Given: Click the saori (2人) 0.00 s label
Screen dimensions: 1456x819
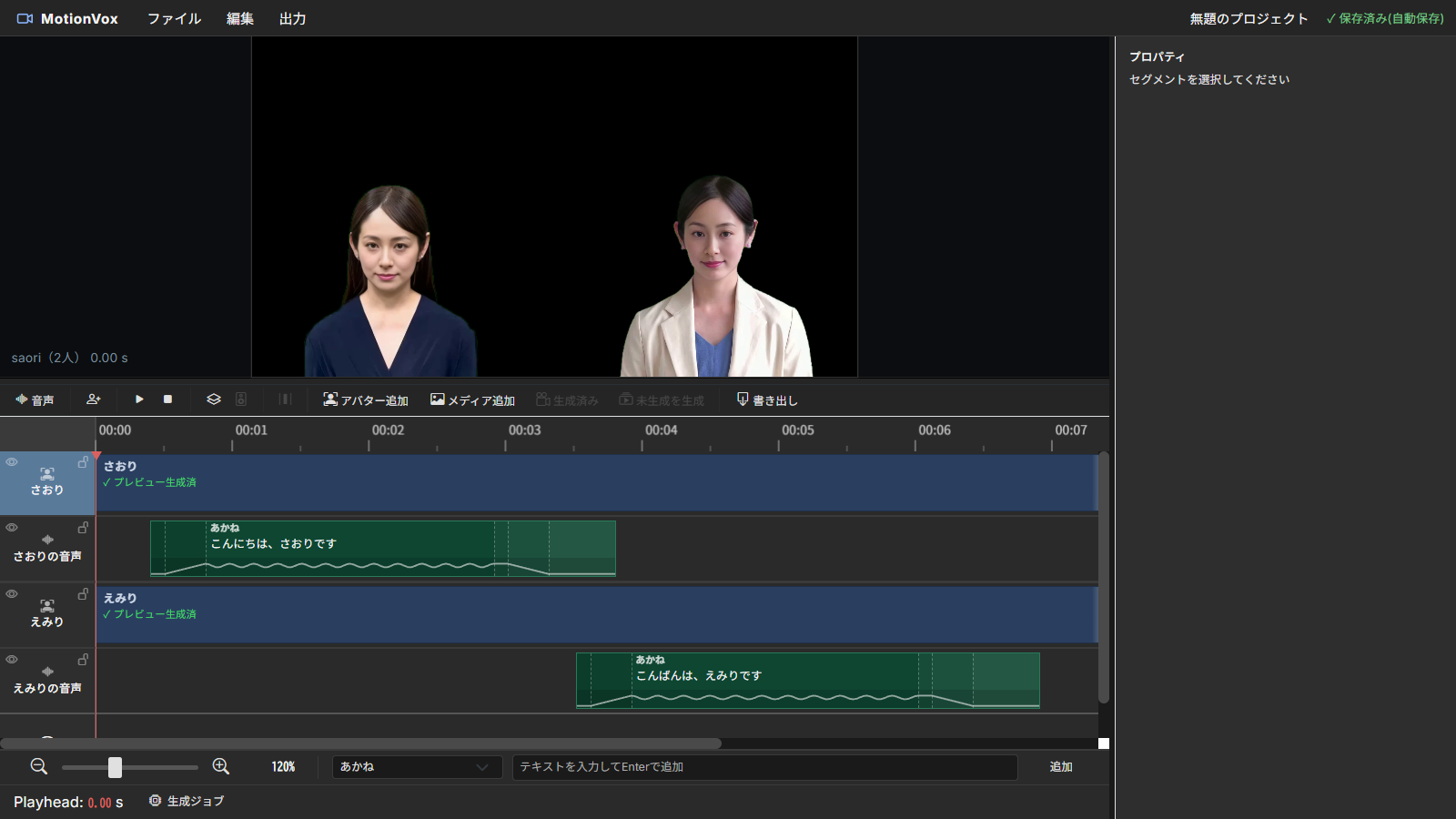Looking at the screenshot, I should click(70, 358).
